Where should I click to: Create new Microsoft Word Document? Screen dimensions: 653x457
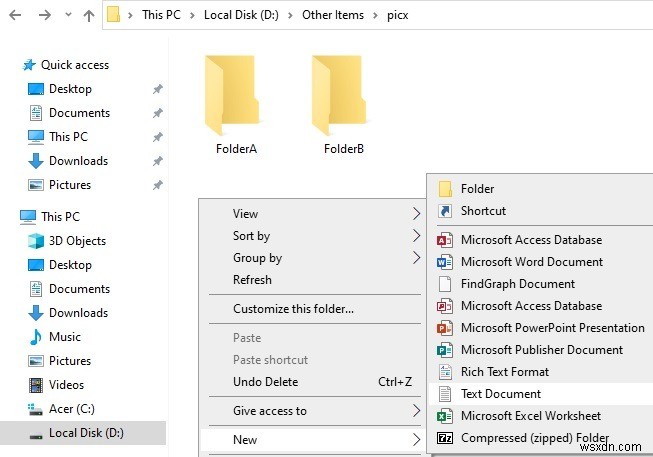click(x=541, y=262)
